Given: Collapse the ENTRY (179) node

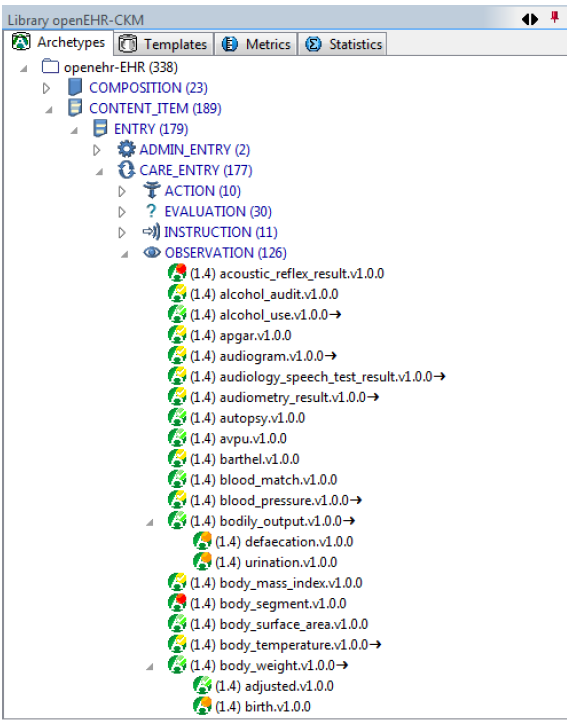Looking at the screenshot, I should click(74, 131).
